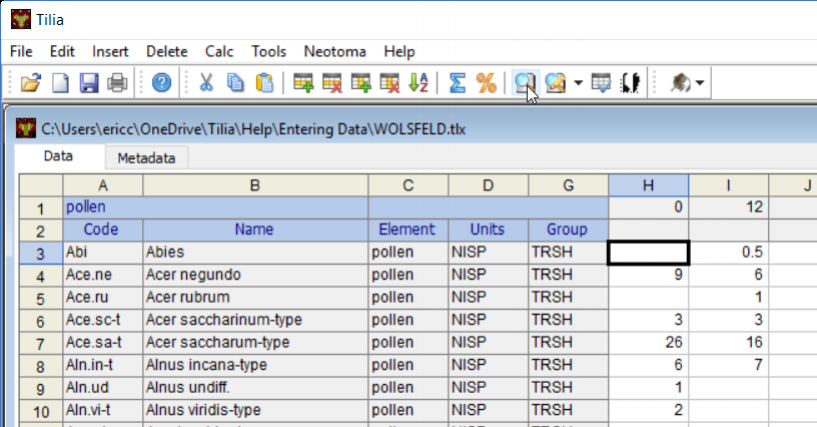Select the Data tab

(x=58, y=156)
